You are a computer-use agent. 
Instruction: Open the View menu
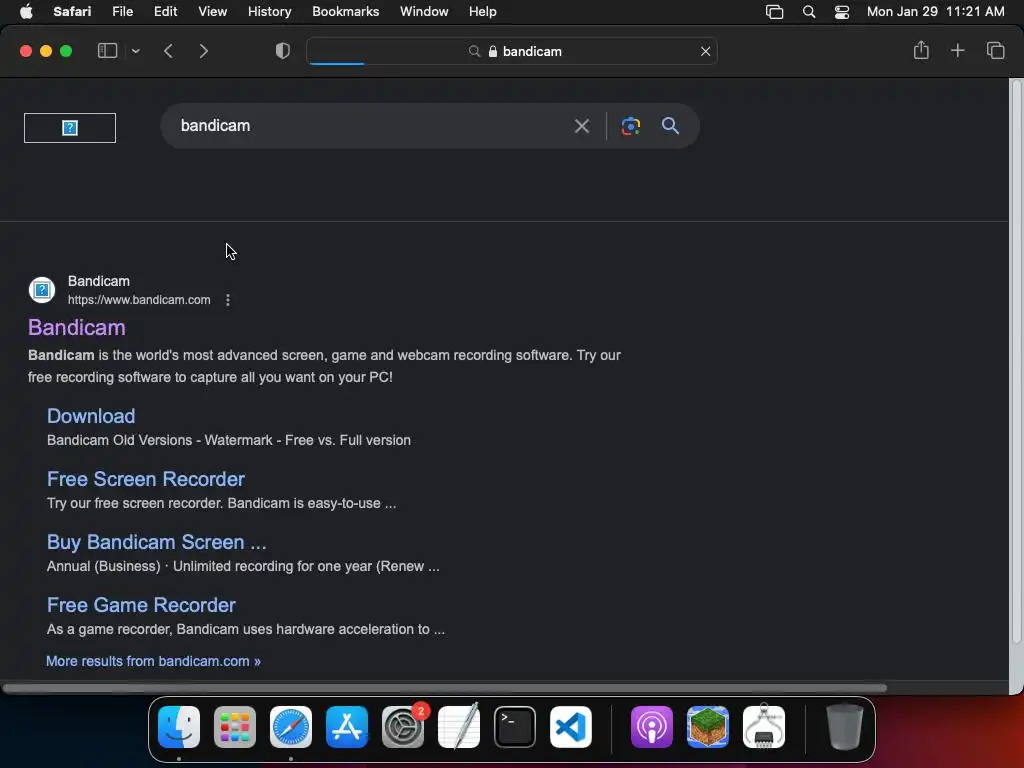point(212,11)
